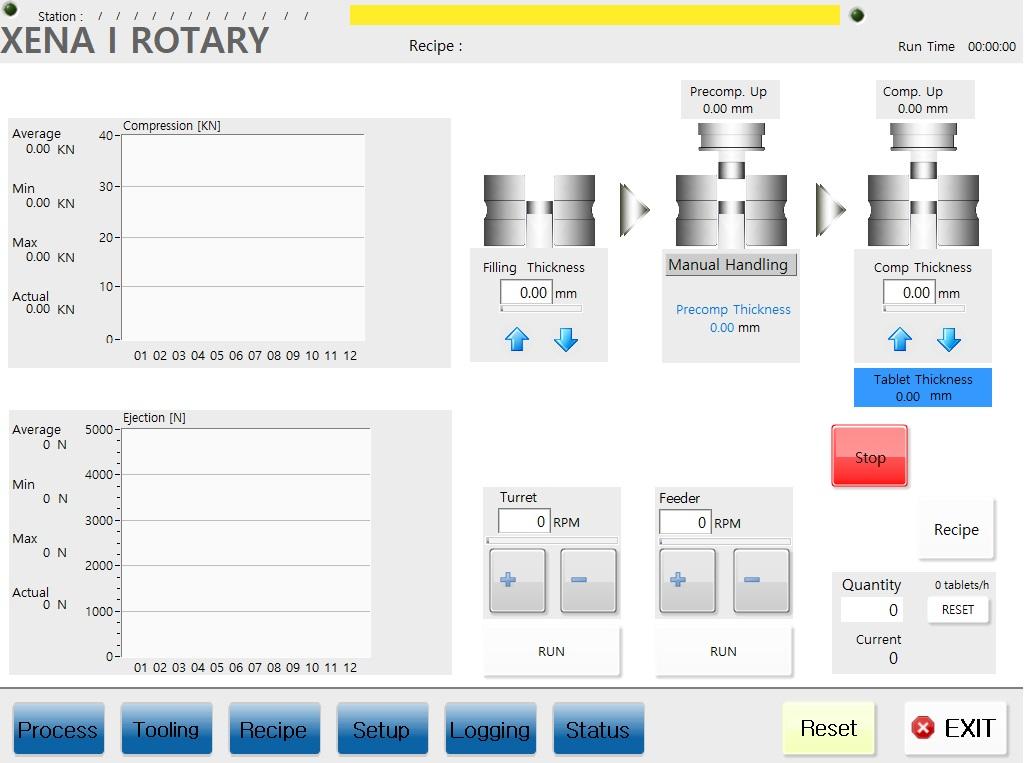The height and width of the screenshot is (763, 1024).
Task: Click the Turret RPM input field
Action: point(524,521)
